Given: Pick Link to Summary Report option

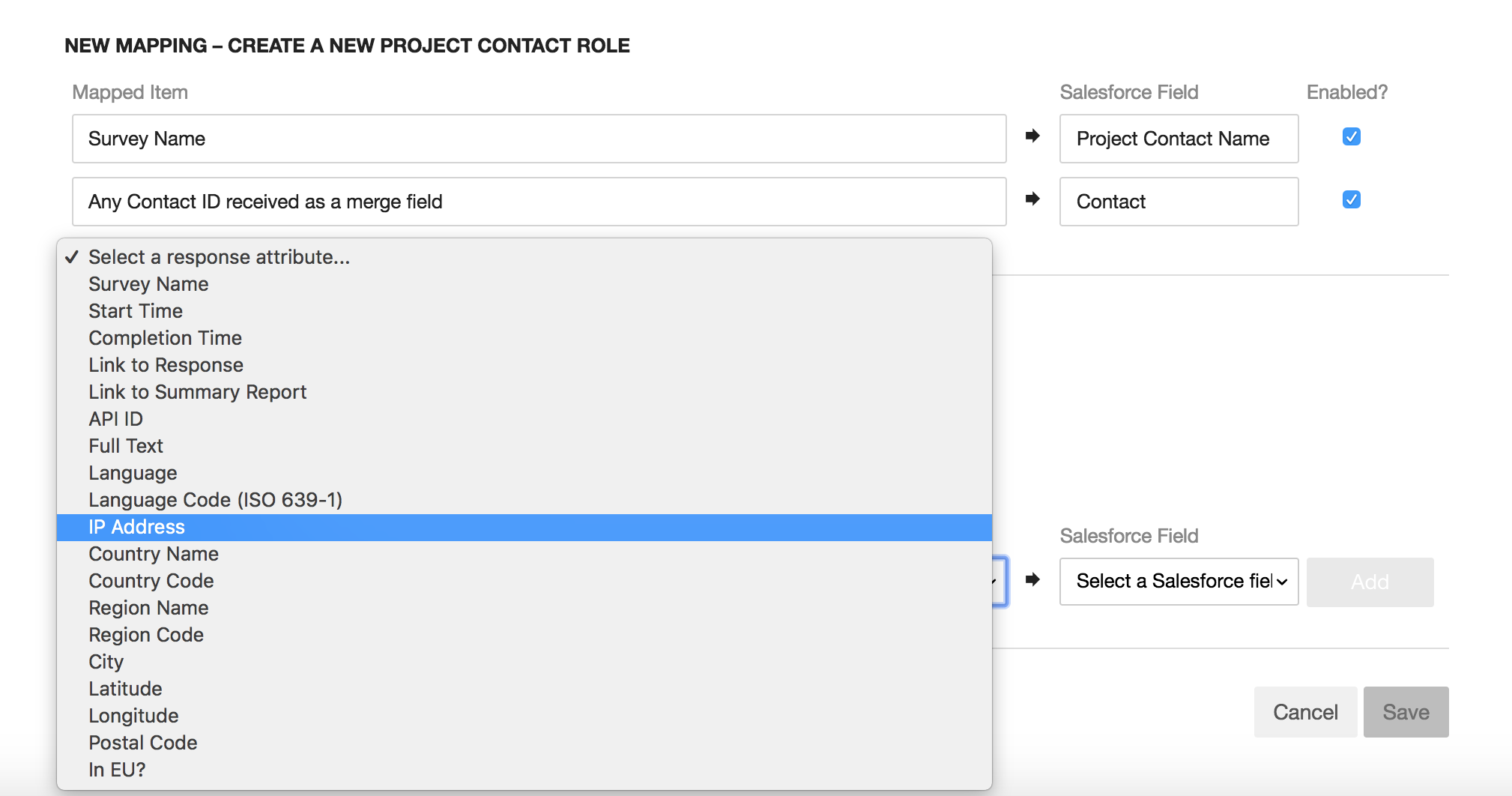Looking at the screenshot, I should [x=198, y=392].
